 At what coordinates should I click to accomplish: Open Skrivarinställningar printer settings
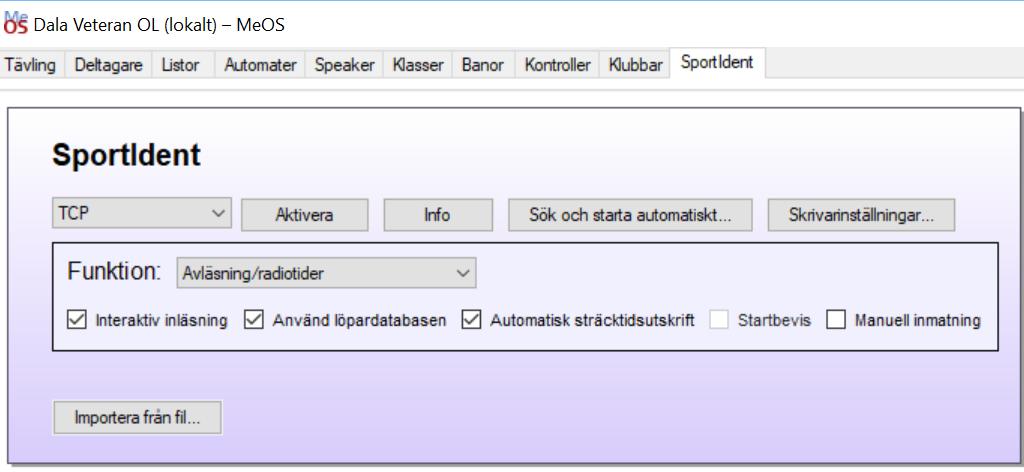pyautogui.click(x=861, y=215)
